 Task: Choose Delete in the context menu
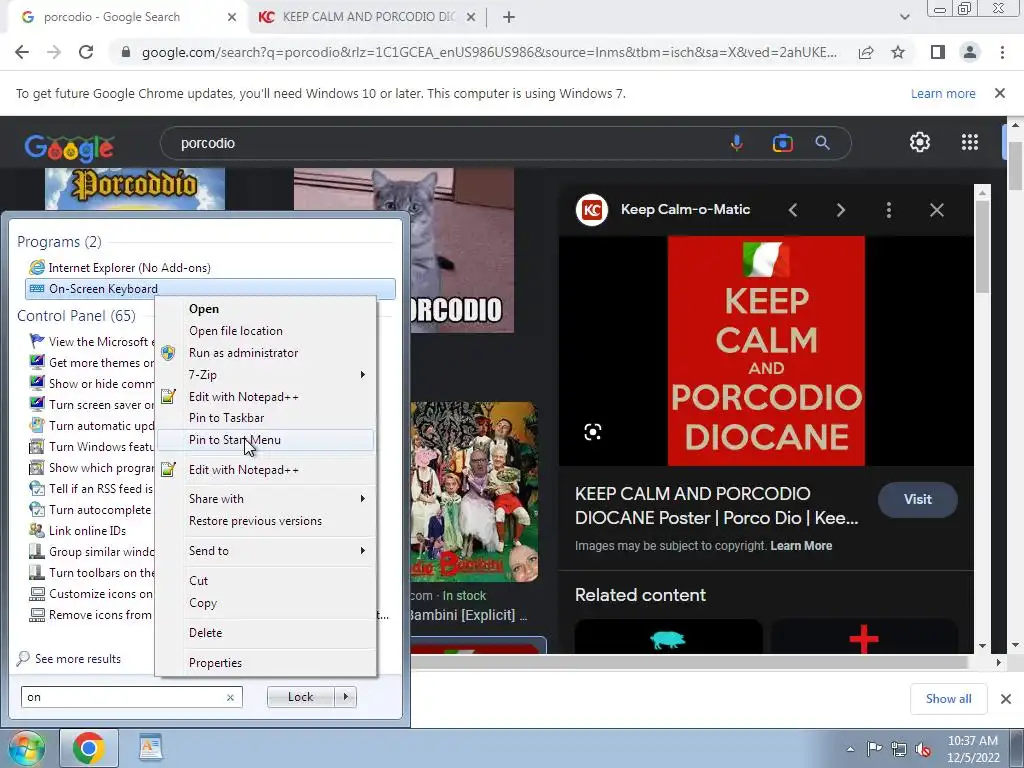(266, 633)
